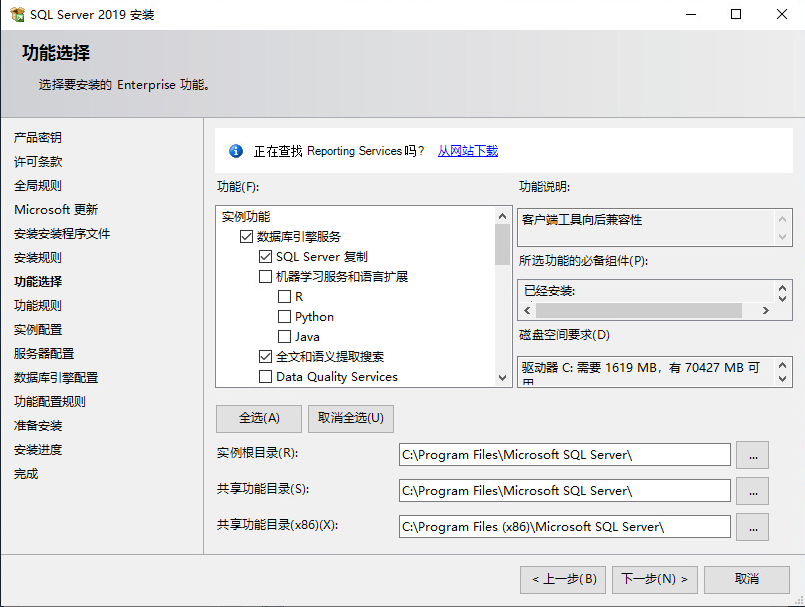Click 必备组件 horizontal scroll left arrow

(527, 311)
